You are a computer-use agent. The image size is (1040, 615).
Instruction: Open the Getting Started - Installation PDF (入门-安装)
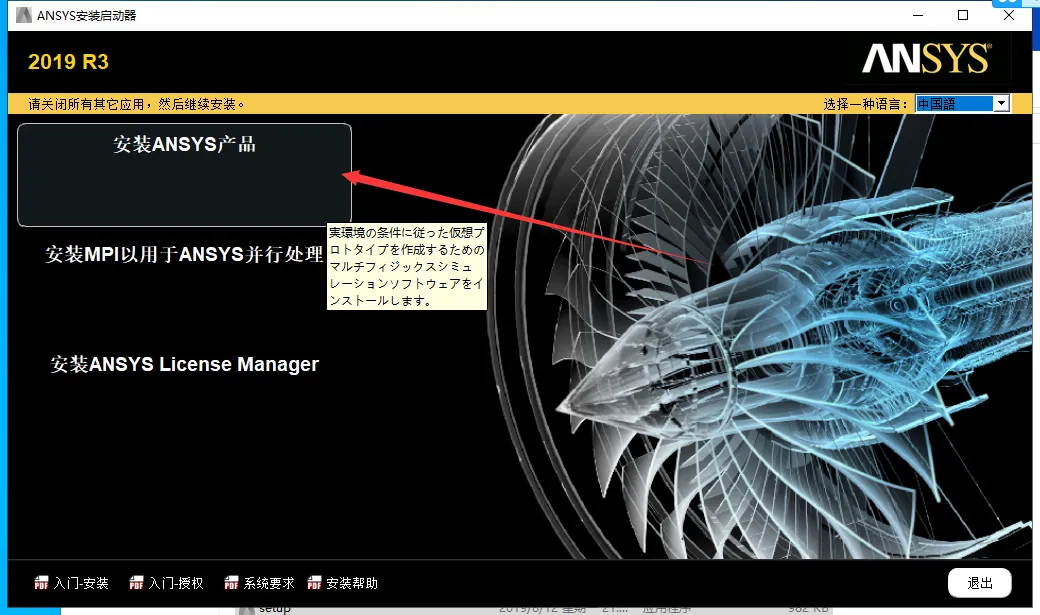72,583
